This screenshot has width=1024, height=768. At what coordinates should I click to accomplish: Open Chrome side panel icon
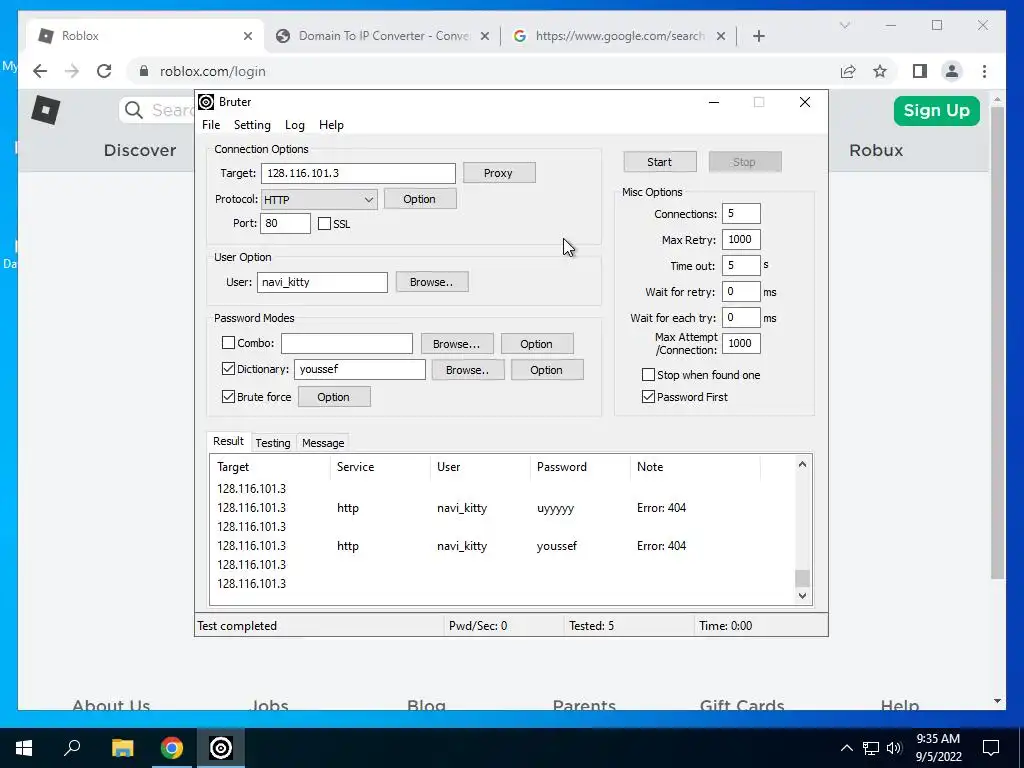click(920, 71)
